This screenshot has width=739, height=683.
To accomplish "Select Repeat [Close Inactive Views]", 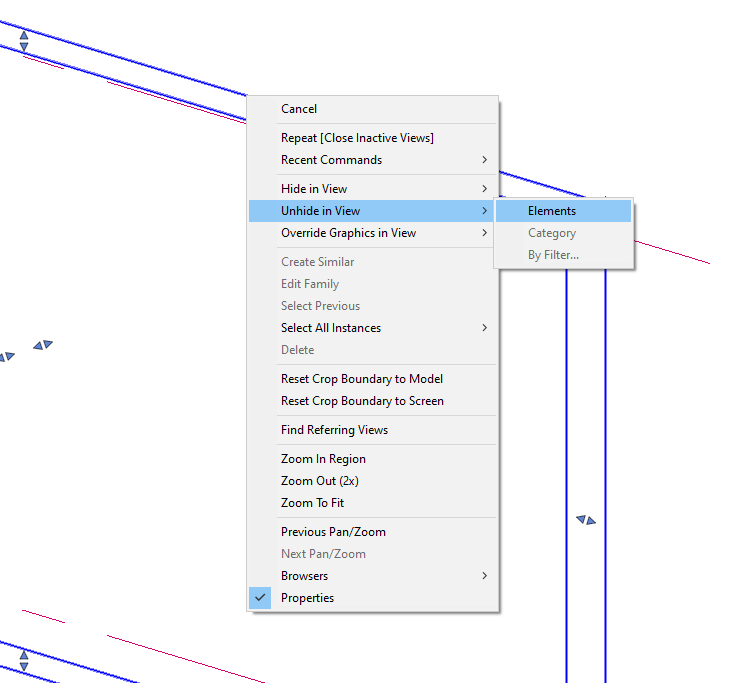I will tap(372, 138).
